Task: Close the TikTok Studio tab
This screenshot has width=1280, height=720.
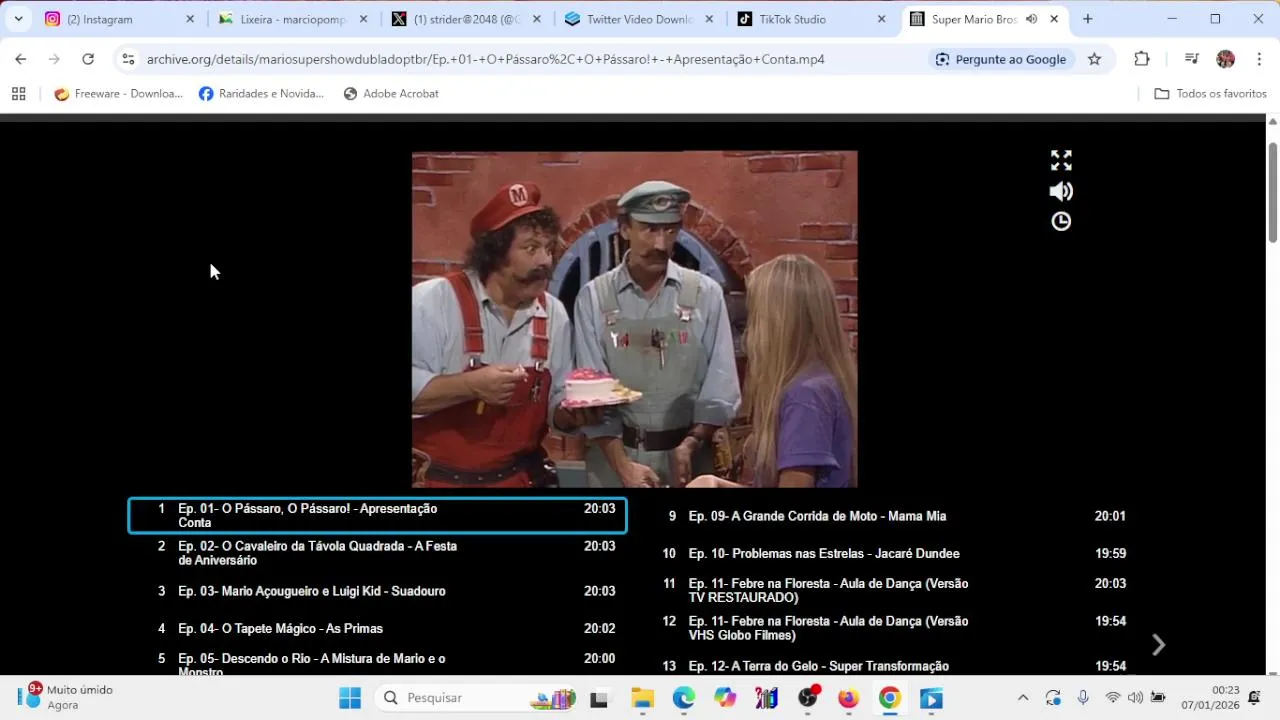Action: point(881,19)
